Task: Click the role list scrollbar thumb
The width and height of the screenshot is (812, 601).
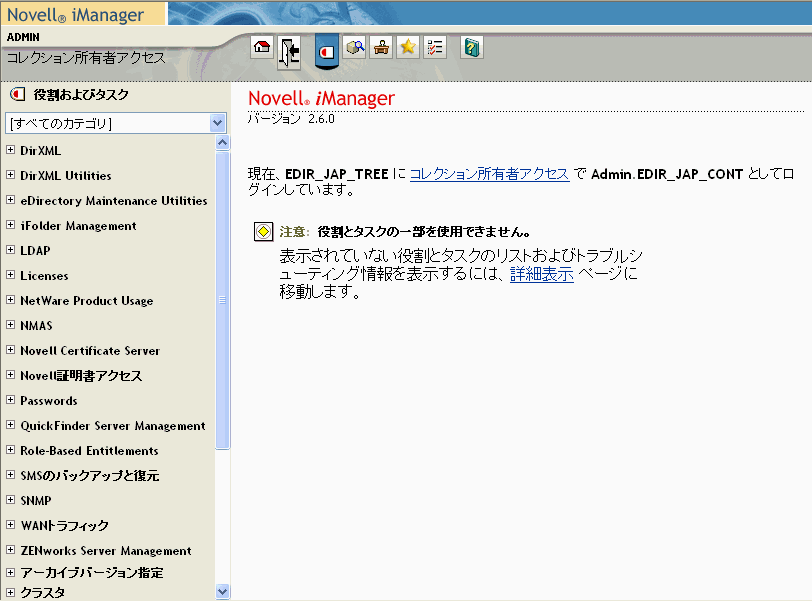Action: point(223,300)
